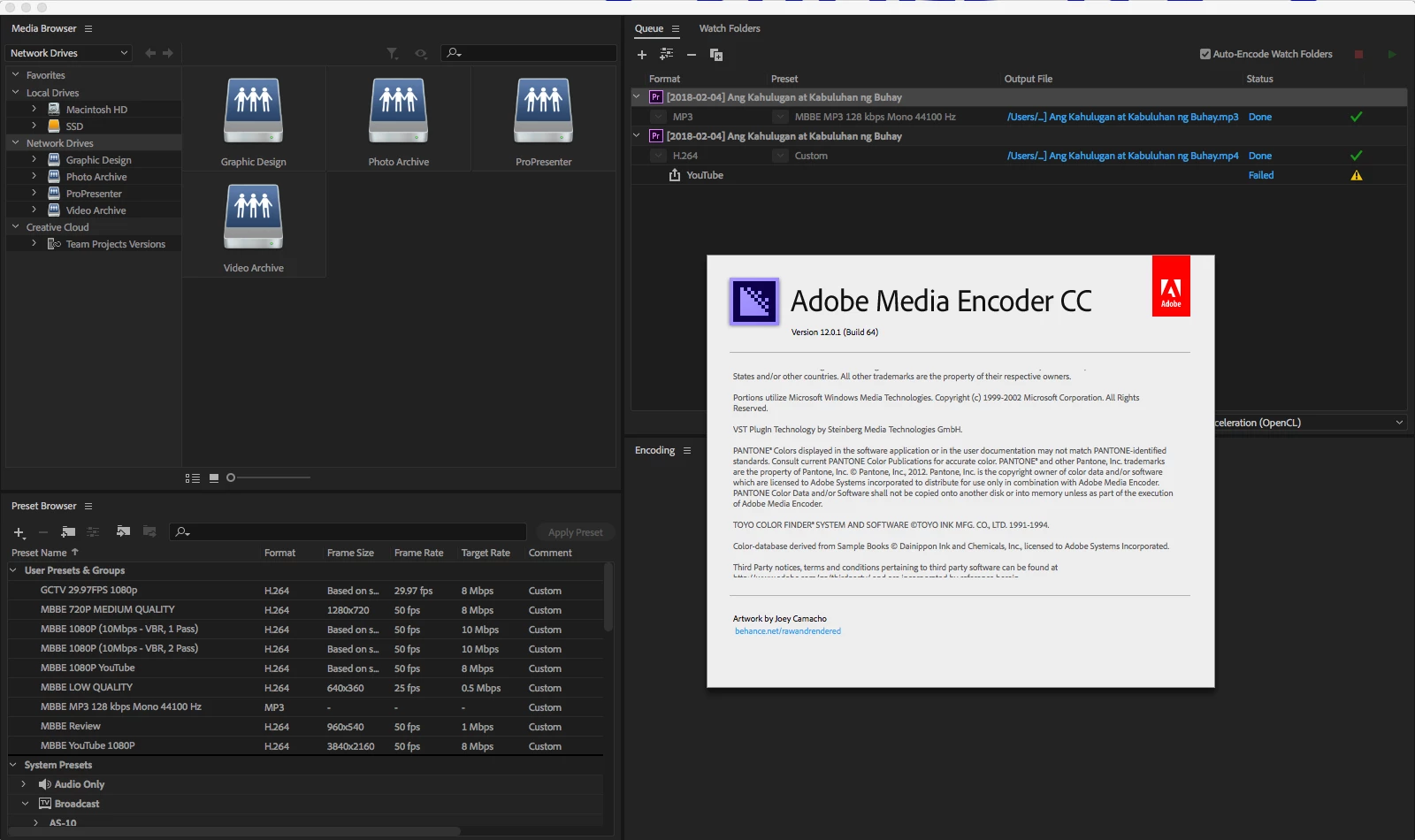Go back in Media Browser
The image size is (1415, 840).
pos(150,53)
